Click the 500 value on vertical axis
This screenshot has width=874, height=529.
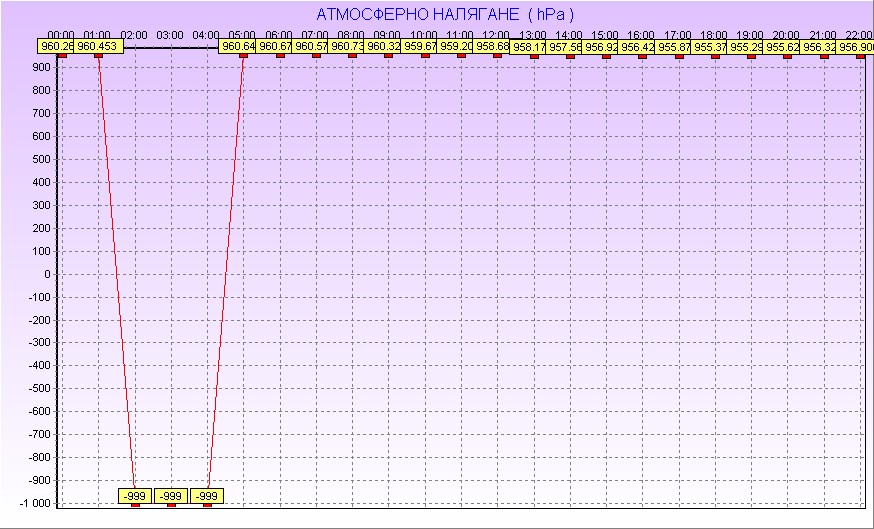coord(41,159)
